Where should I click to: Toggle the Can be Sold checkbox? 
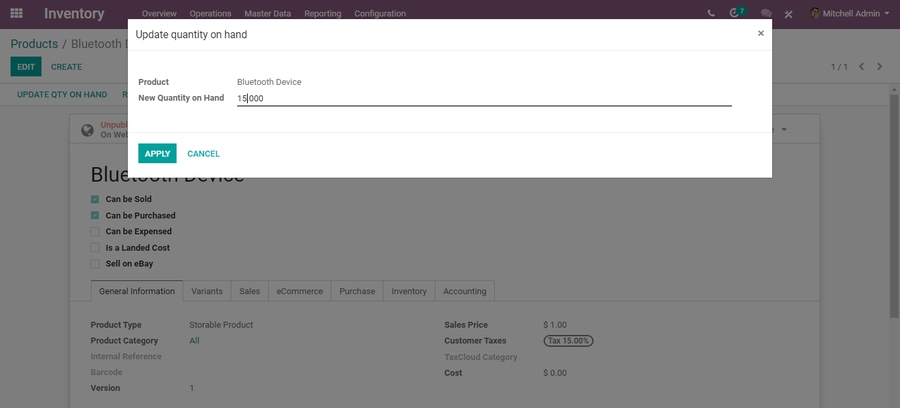coord(95,199)
